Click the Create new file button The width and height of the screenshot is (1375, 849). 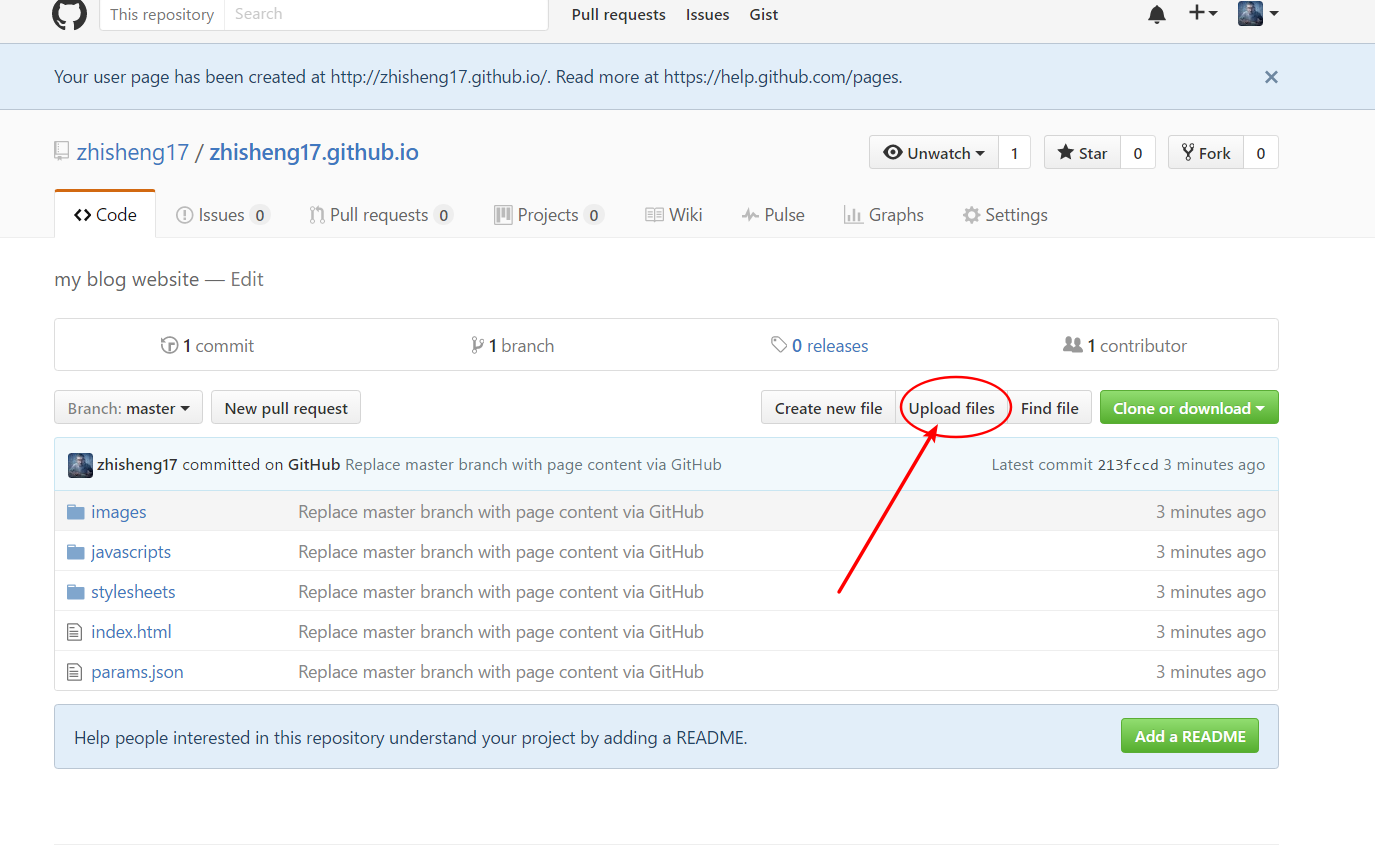point(828,408)
